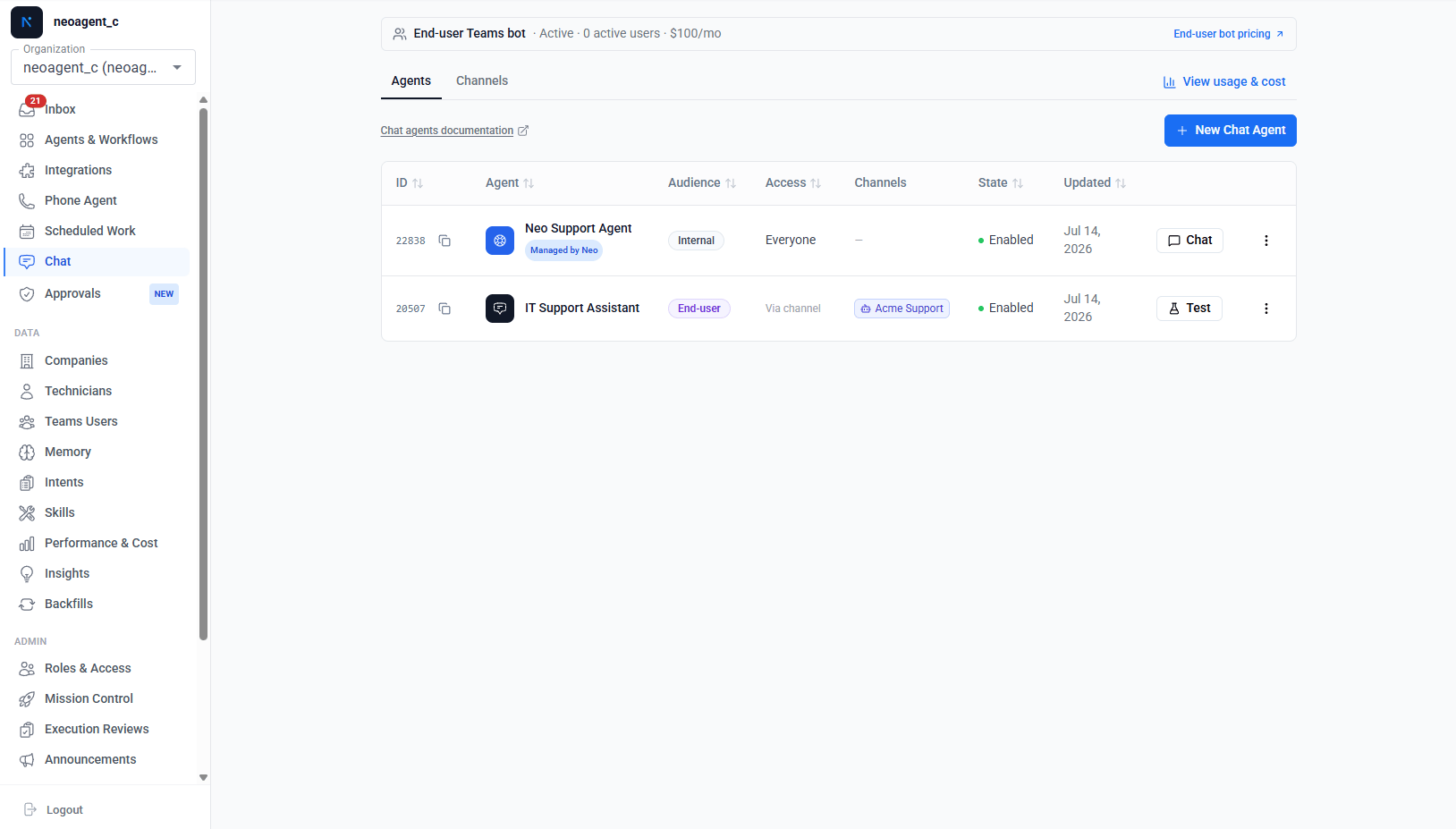
Task: Click the Via channel access cell
Action: tap(793, 309)
